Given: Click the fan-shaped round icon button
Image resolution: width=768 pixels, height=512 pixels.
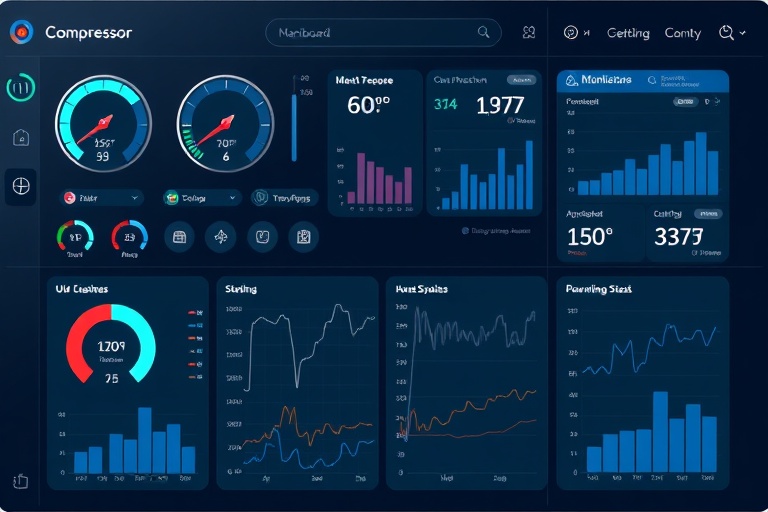Looking at the screenshot, I should [x=220, y=237].
